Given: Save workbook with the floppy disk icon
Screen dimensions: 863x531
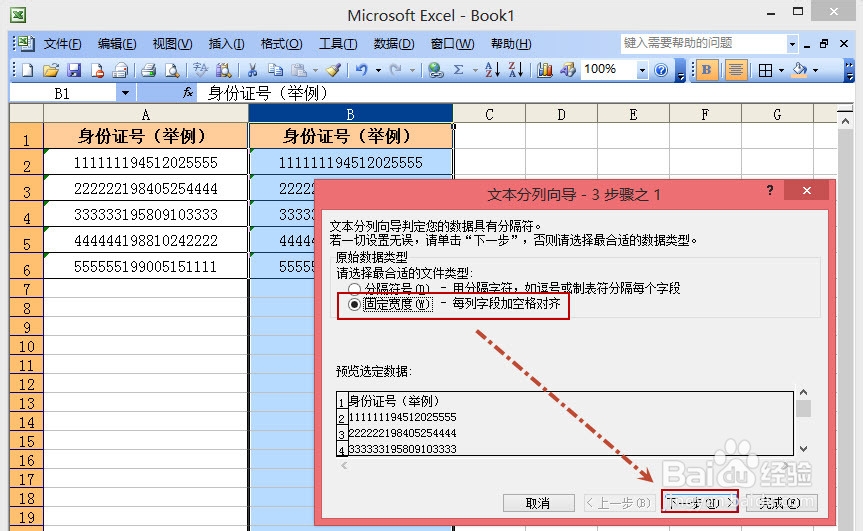Looking at the screenshot, I should point(74,70).
